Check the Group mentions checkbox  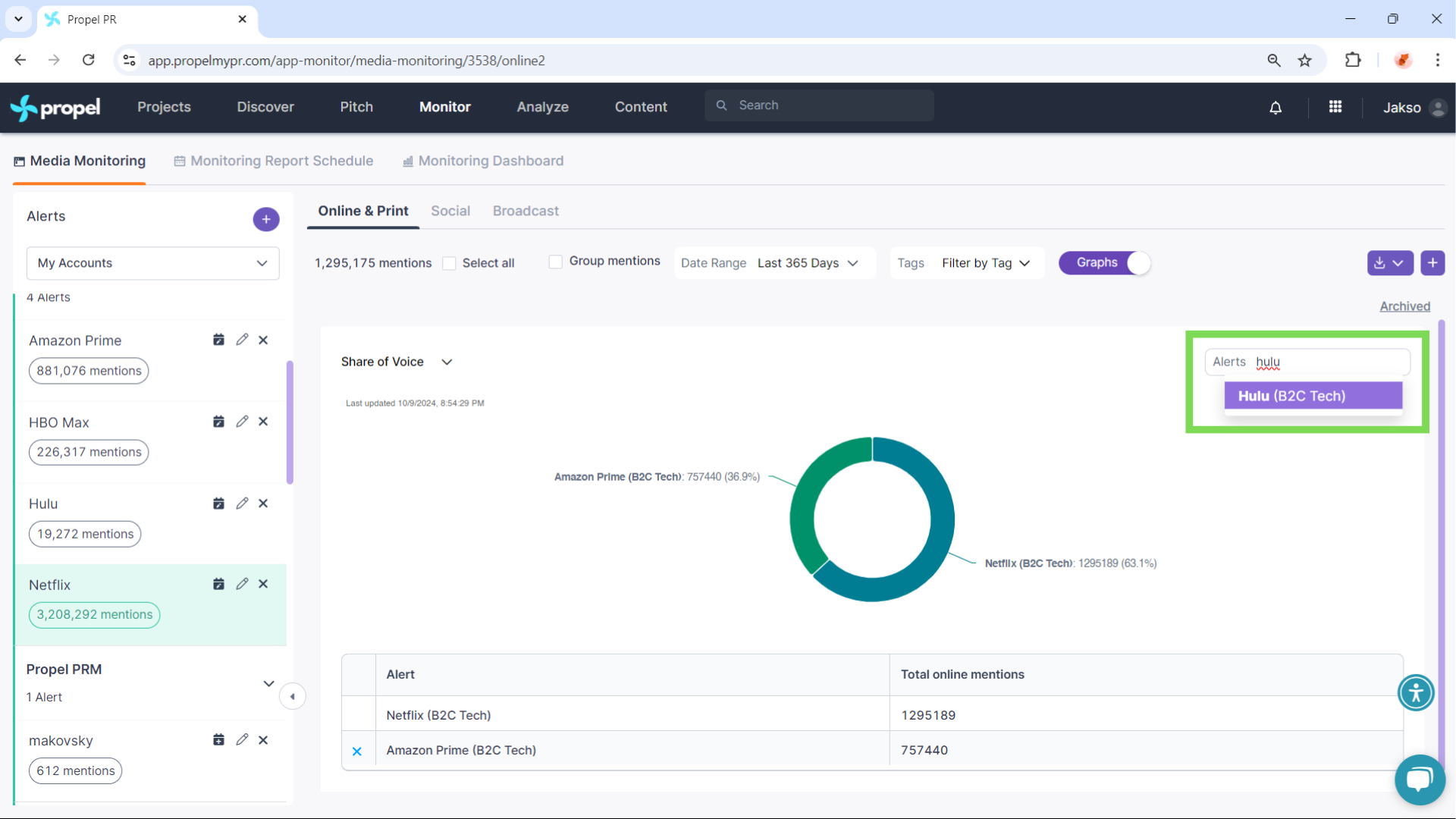(556, 262)
